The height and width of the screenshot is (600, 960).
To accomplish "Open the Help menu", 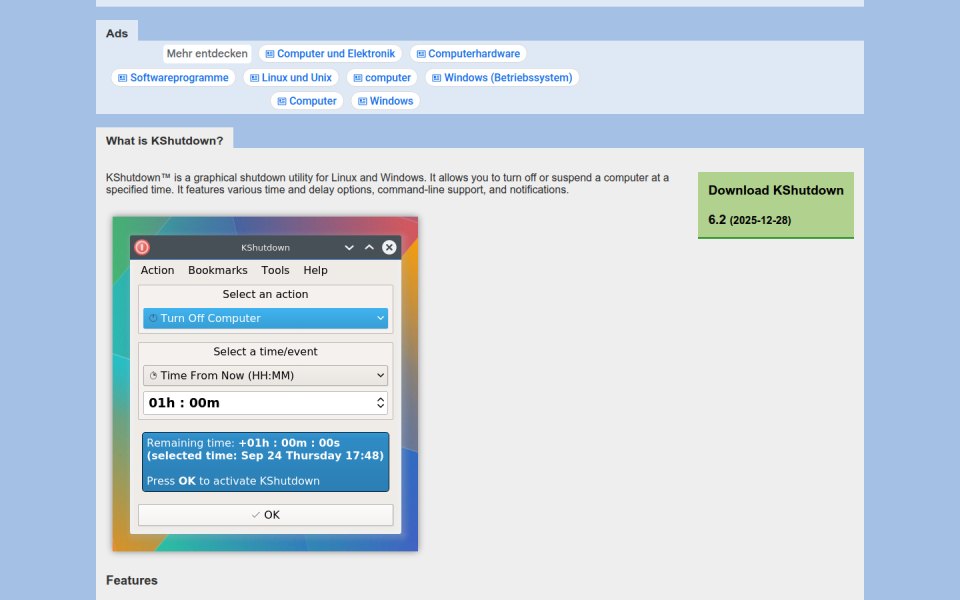I will [x=315, y=270].
